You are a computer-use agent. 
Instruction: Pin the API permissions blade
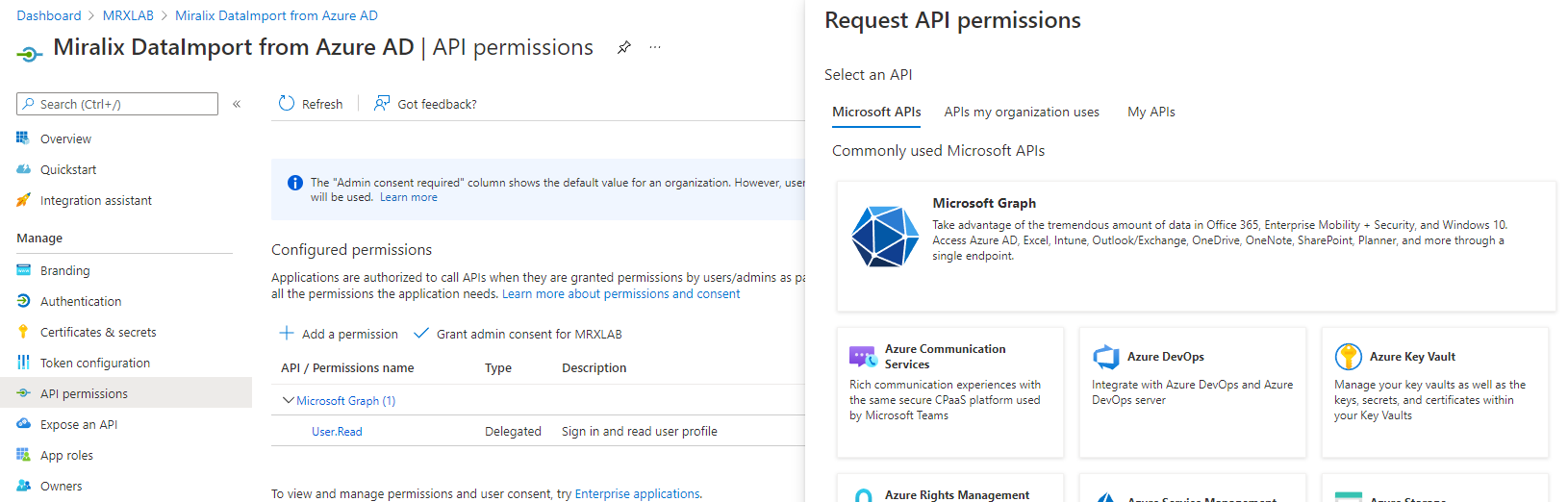click(624, 47)
